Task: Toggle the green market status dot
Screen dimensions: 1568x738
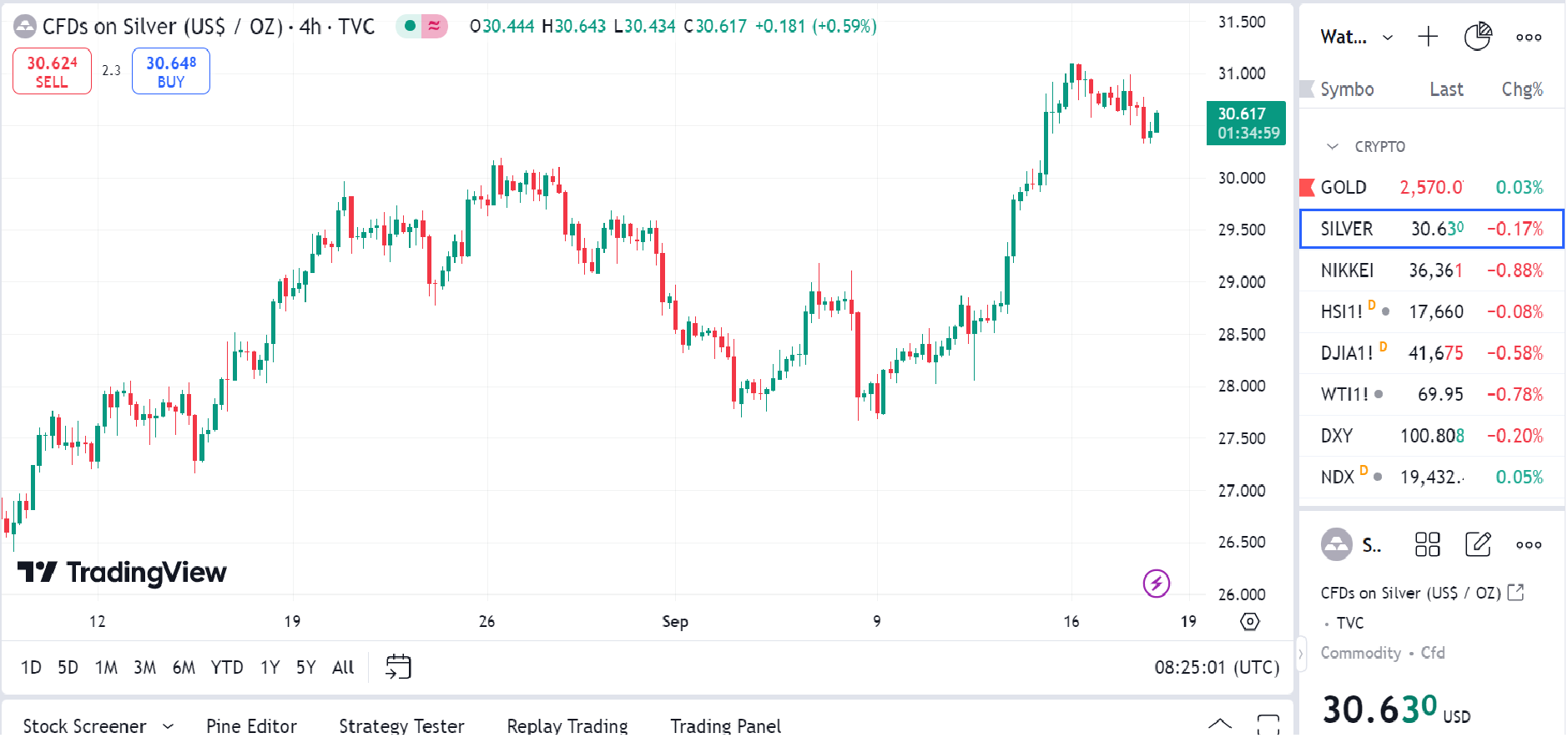Action: click(410, 26)
